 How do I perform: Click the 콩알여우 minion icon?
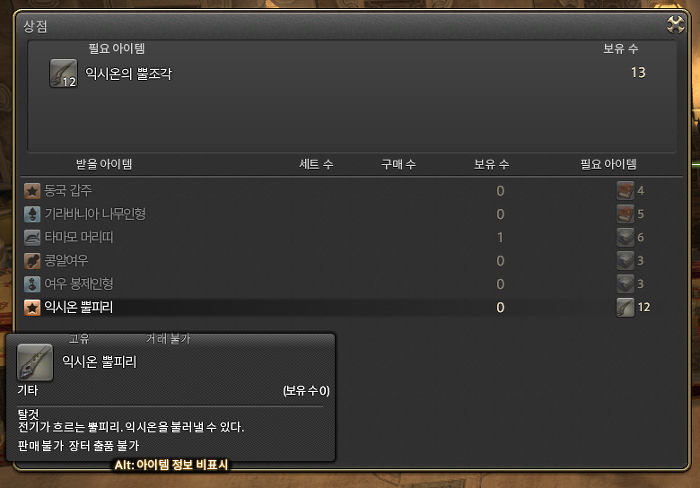[32, 261]
